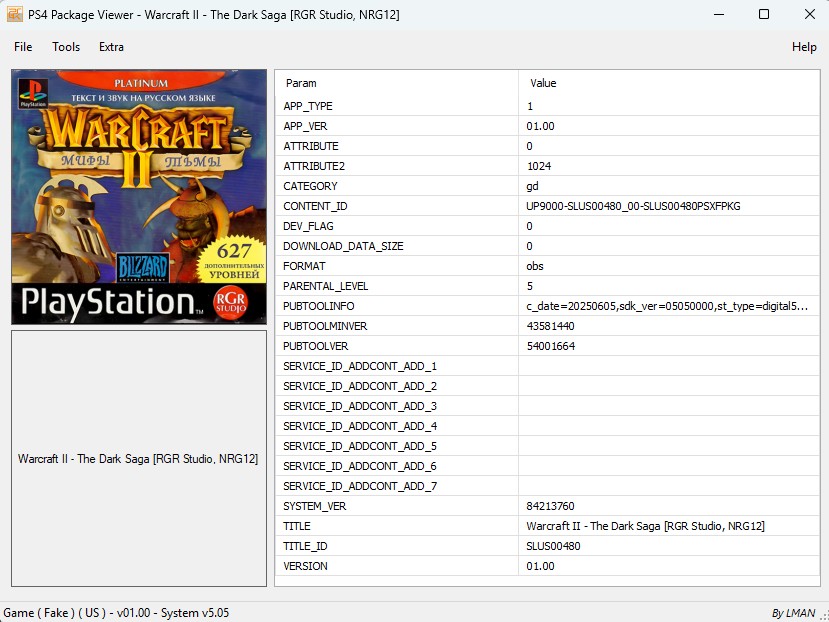Select the PUBTOOLINFO parameter
This screenshot has height=622, width=829.
(318, 306)
